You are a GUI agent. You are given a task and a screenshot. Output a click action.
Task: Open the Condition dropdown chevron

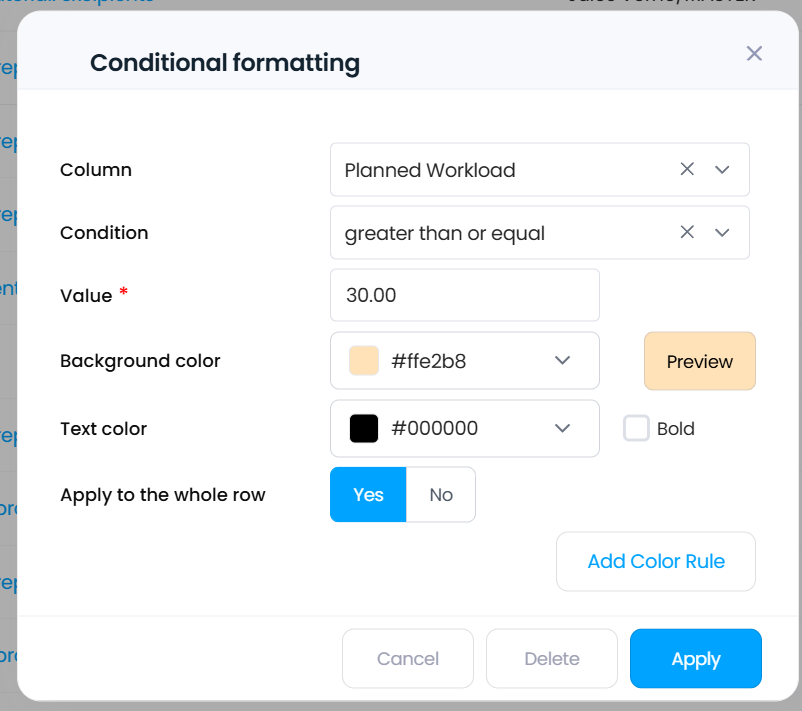click(x=723, y=232)
